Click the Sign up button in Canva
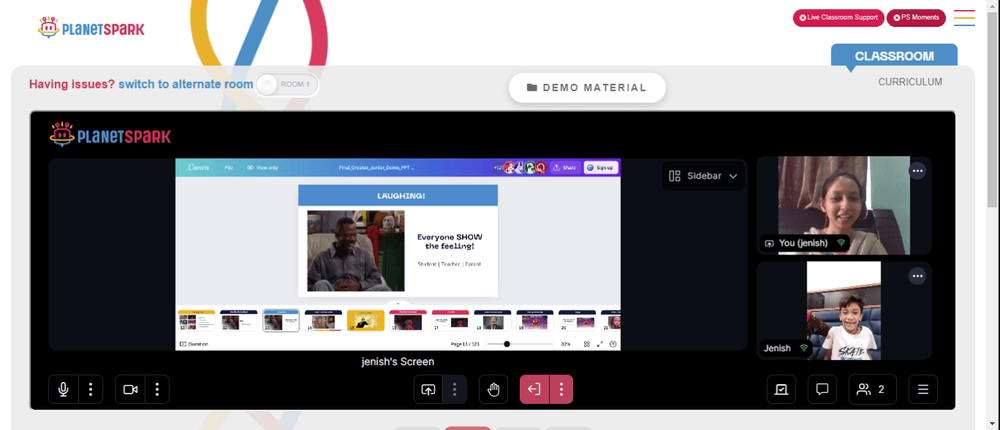 [601, 168]
